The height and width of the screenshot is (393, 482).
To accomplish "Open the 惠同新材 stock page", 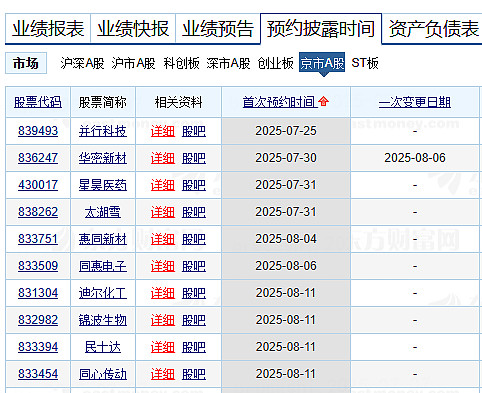I will coord(103,239).
